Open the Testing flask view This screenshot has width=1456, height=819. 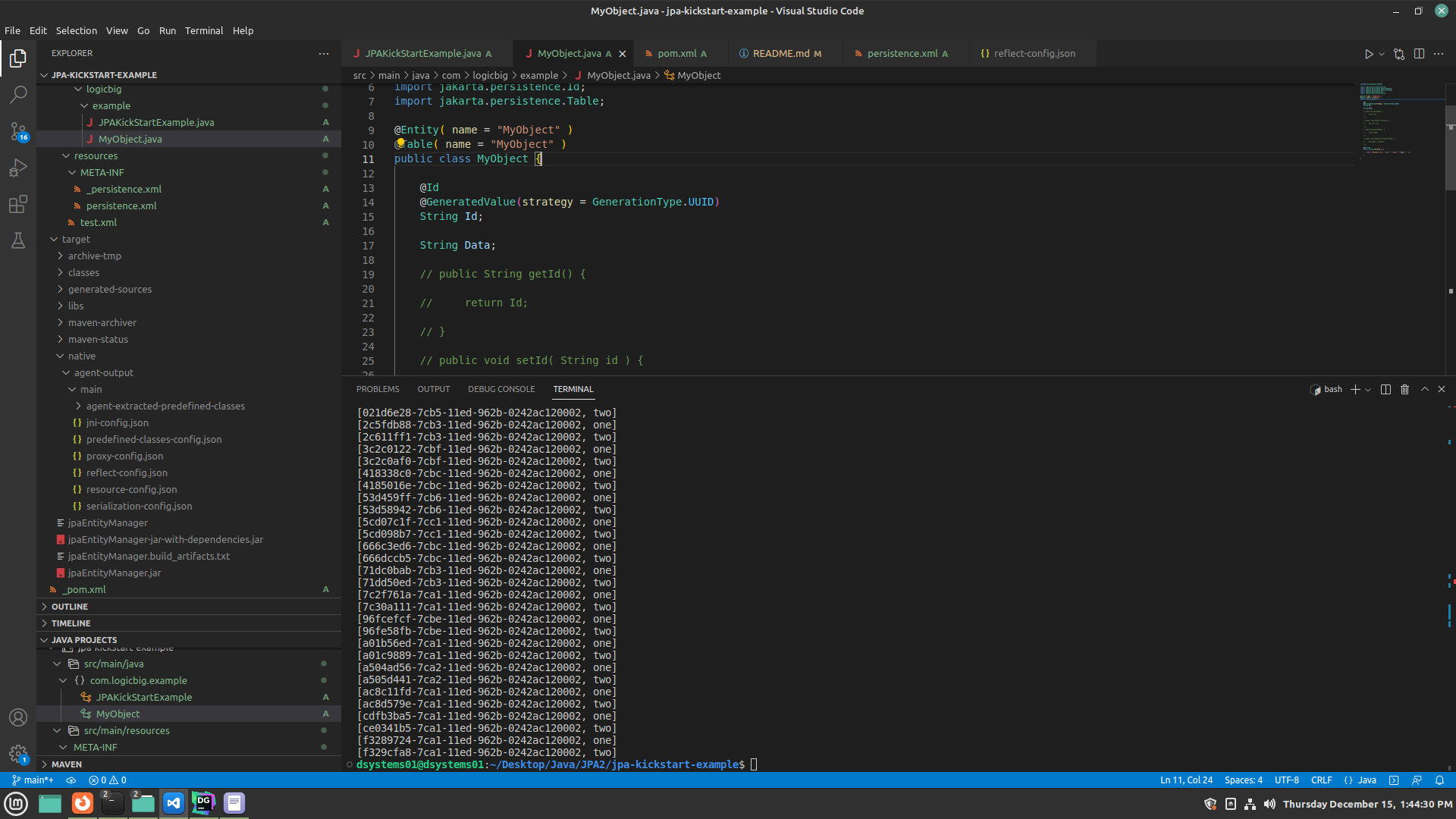click(x=18, y=240)
